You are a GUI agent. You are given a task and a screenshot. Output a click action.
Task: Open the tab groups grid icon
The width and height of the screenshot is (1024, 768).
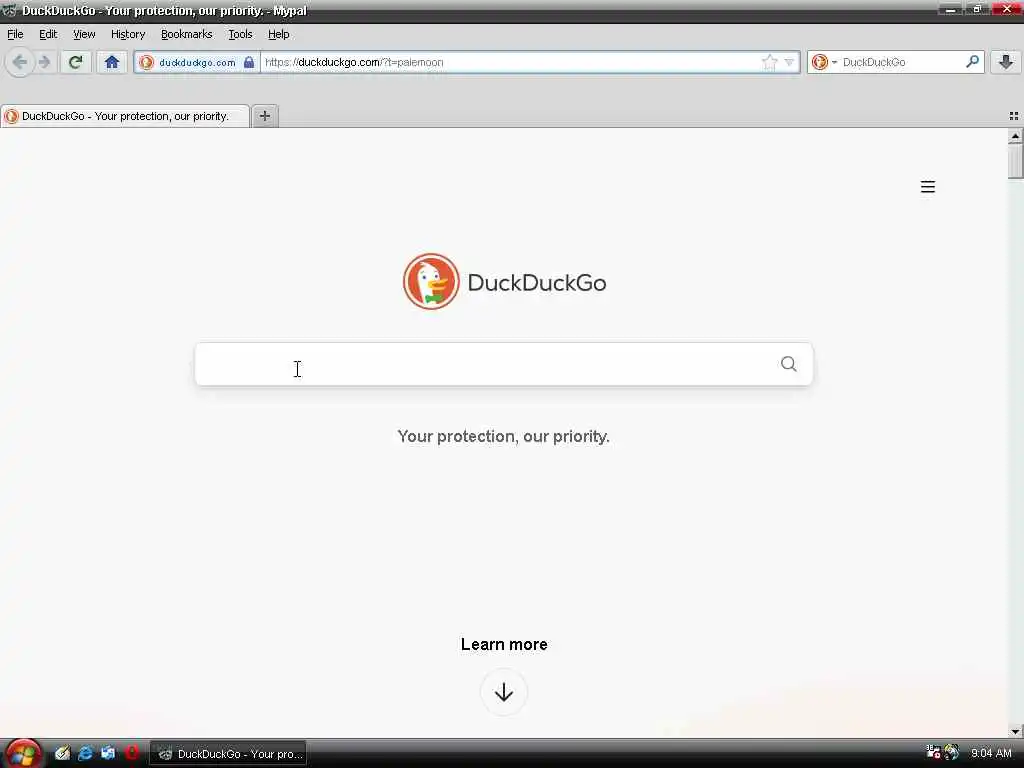[x=1014, y=116]
